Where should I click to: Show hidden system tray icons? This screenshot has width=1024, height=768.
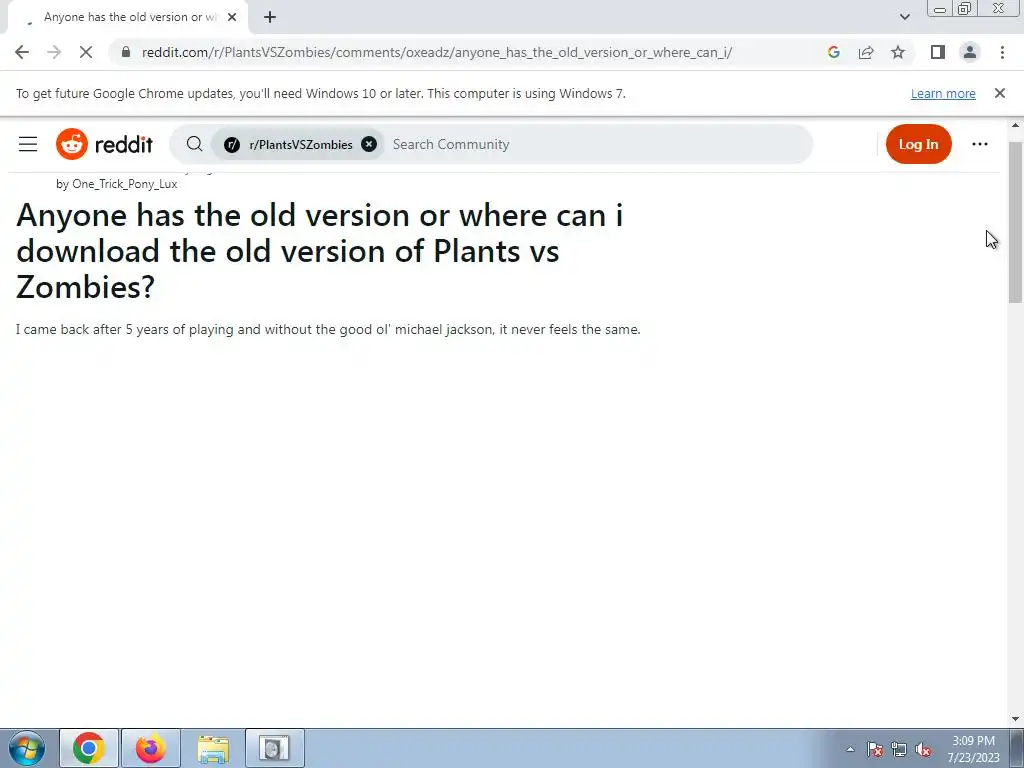850,749
